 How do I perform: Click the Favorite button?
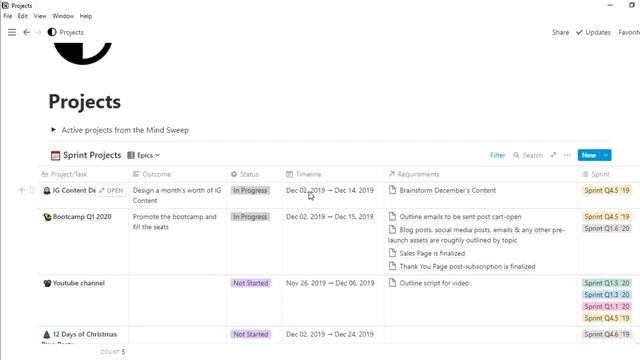click(629, 32)
